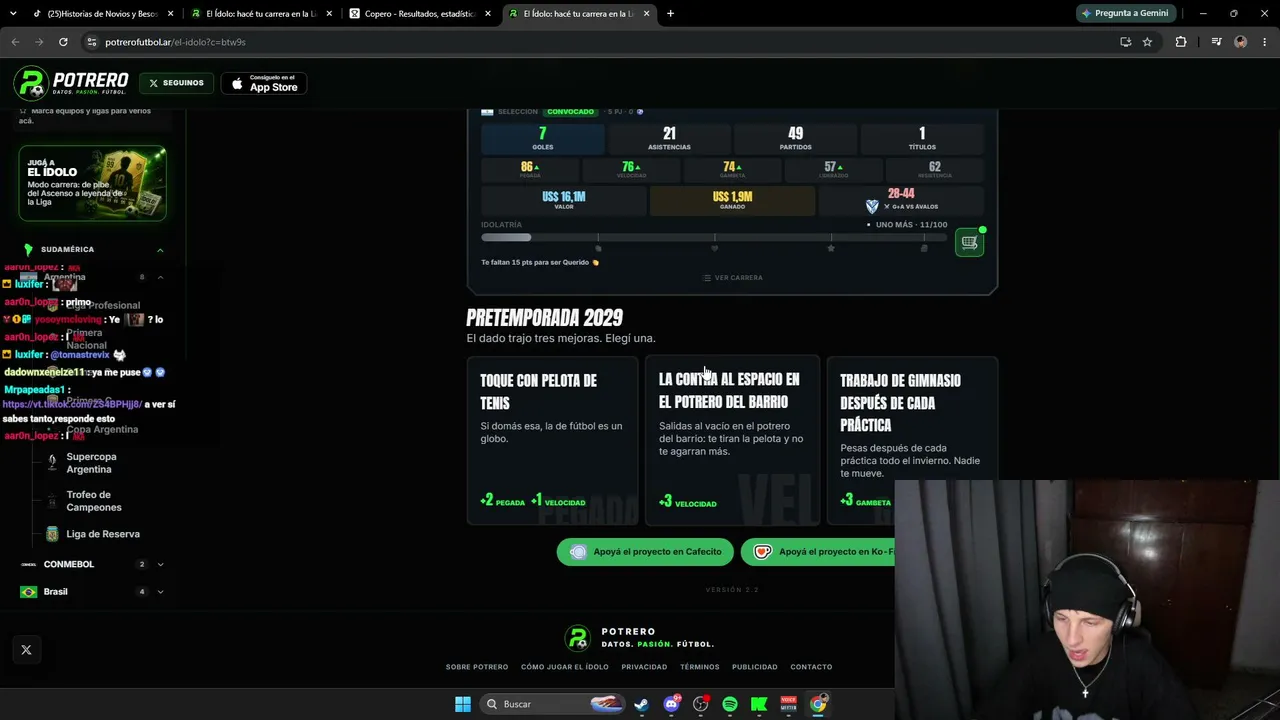Switch to the Copero Resultados tab
Image resolution: width=1280 pixels, height=720 pixels.
pyautogui.click(x=419, y=14)
